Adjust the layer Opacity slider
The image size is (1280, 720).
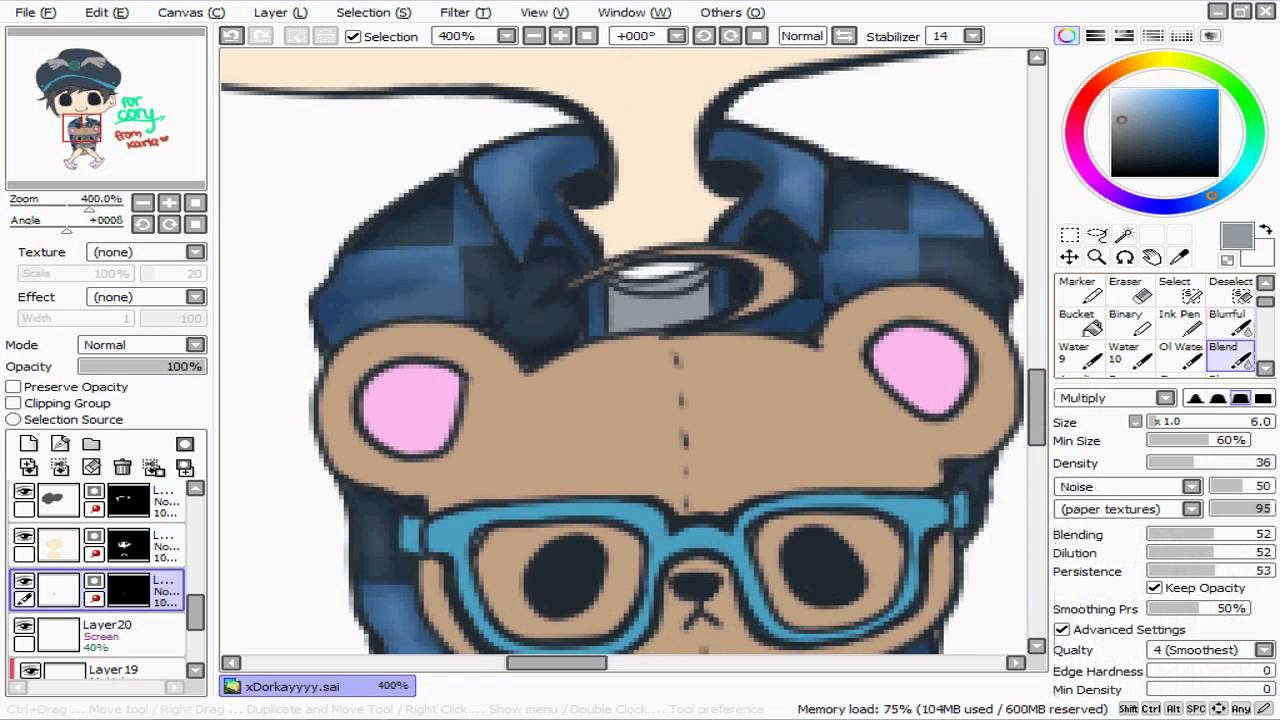(x=142, y=367)
